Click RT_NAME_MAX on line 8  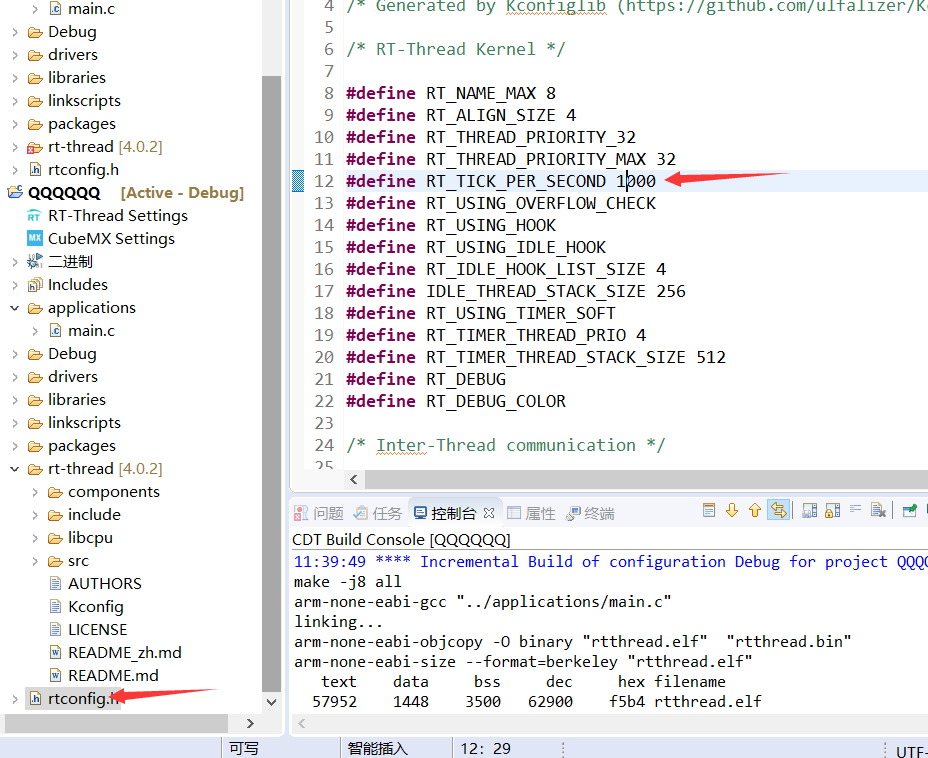[481, 93]
